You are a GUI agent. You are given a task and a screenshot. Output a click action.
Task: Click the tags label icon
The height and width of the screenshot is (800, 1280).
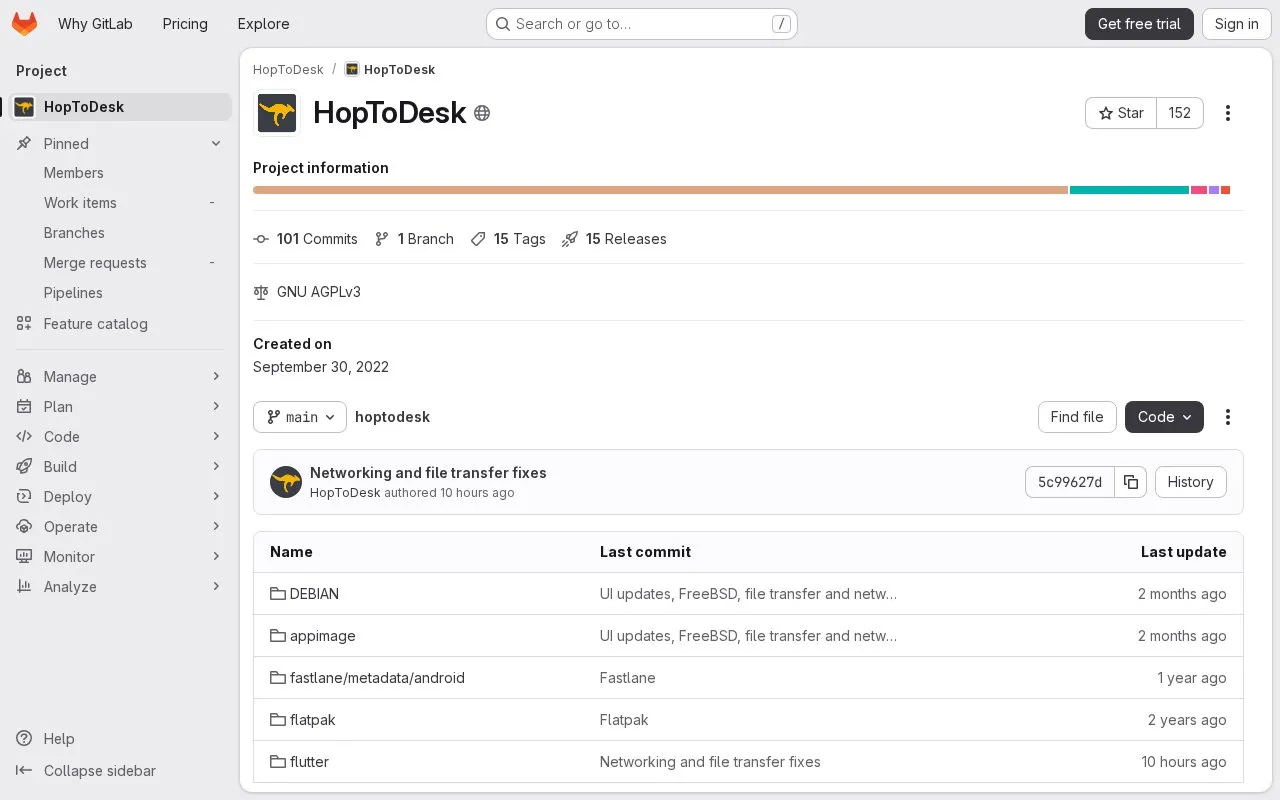pos(478,239)
